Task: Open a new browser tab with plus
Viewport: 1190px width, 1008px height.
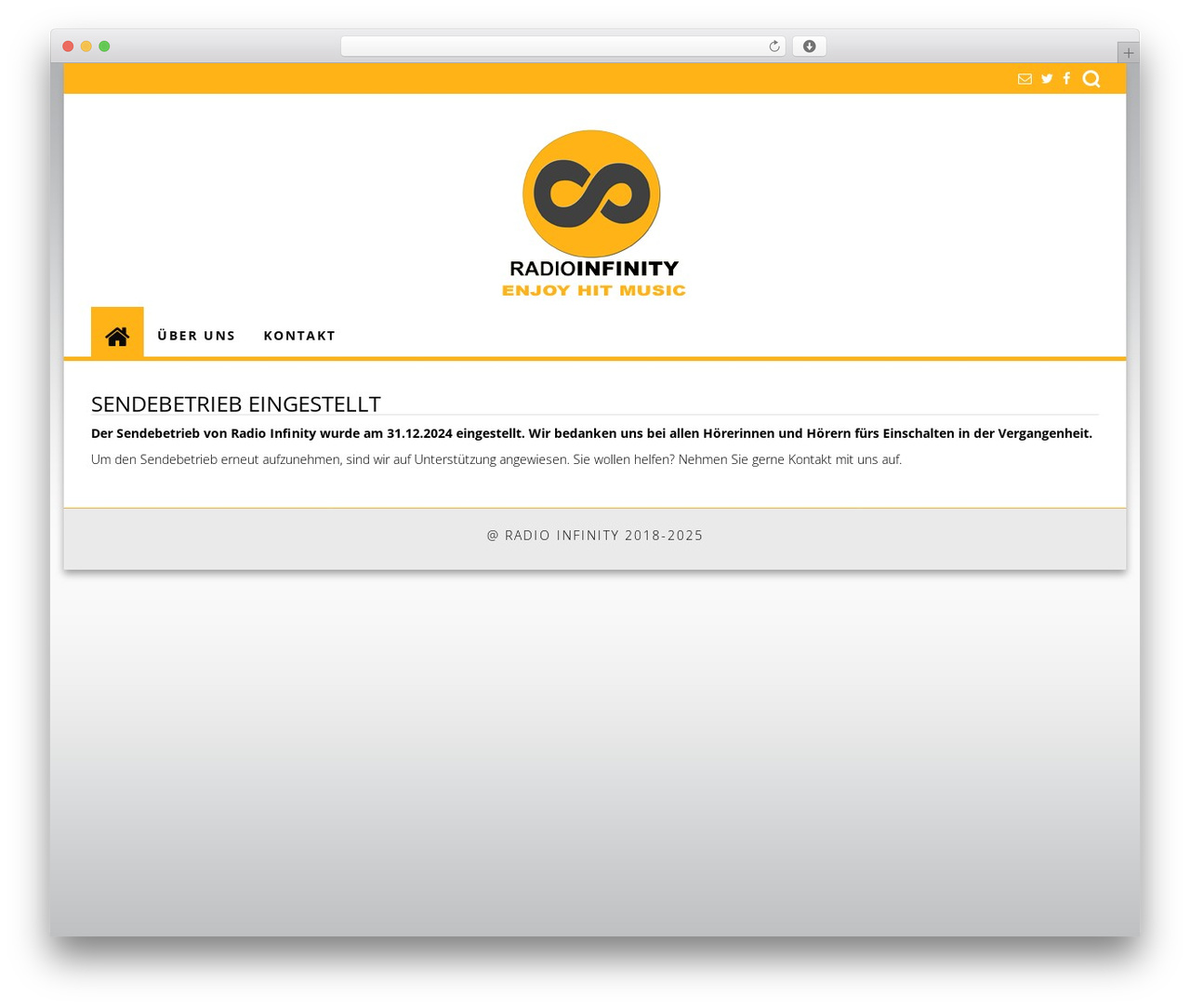Action: click(x=1128, y=53)
